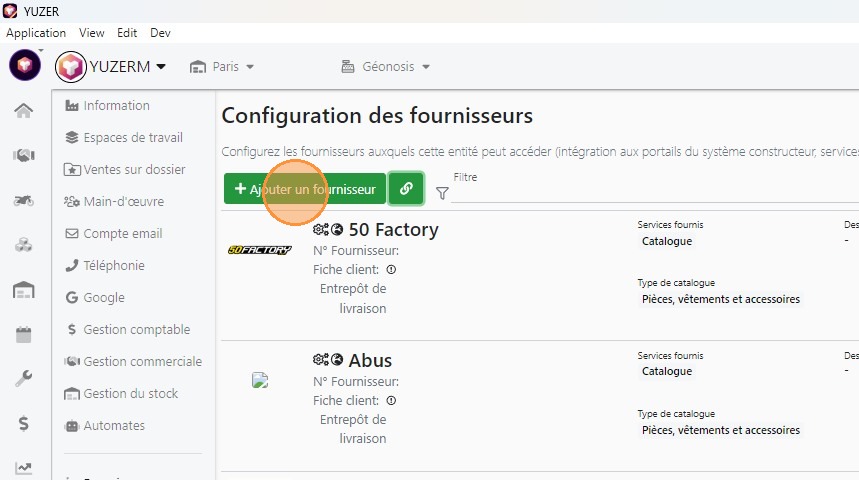
Task: Open Espaces de travail settings
Action: click(x=132, y=138)
